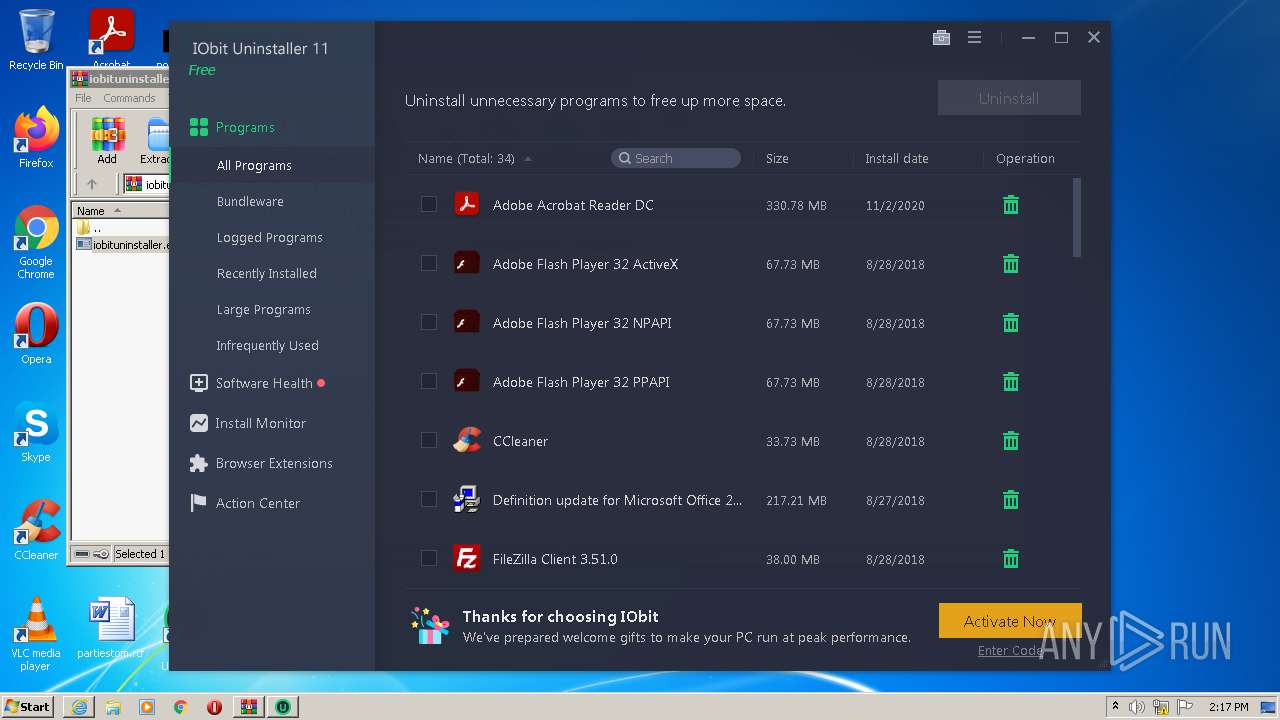Click Add icon in WinRAR window
The height and width of the screenshot is (720, 1280).
[107, 141]
